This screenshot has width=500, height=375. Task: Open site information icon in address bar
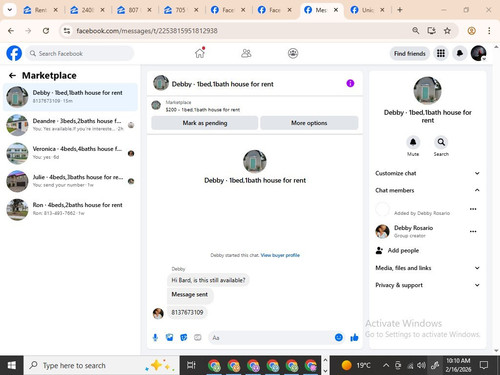(x=67, y=31)
